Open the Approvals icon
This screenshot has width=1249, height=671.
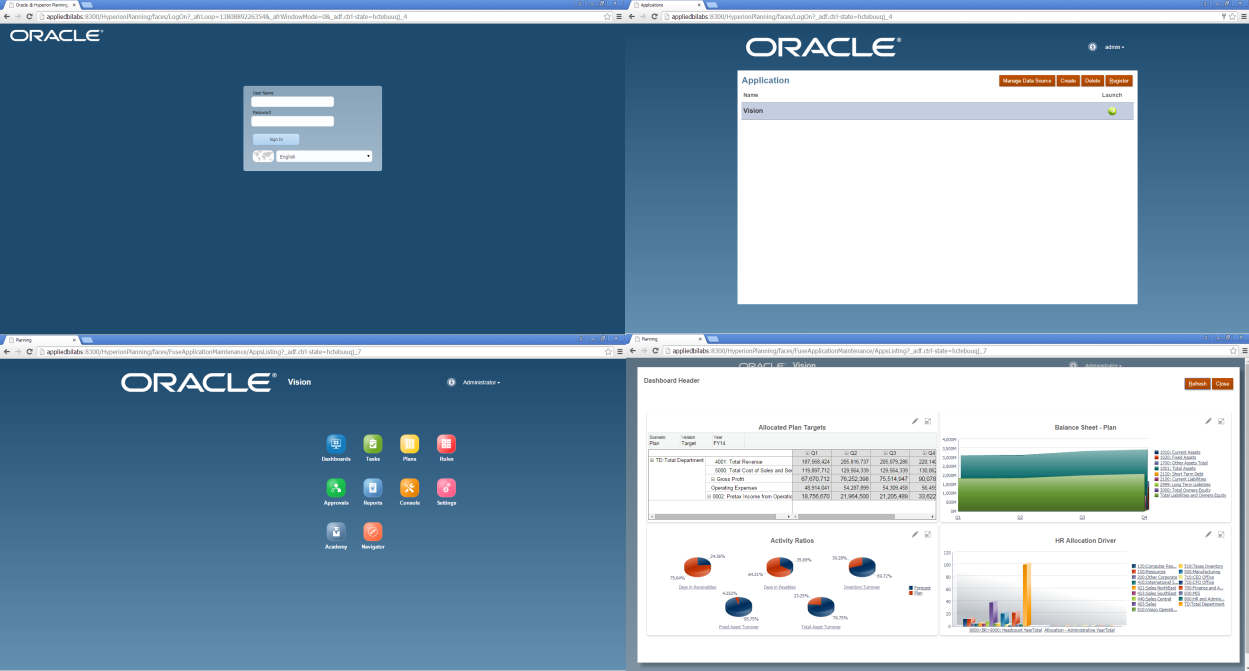(335, 487)
